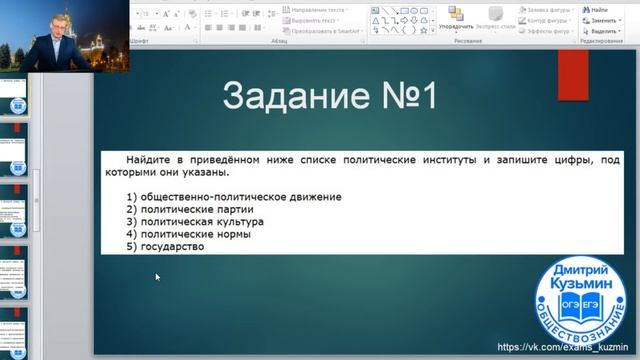
Task: Open Заливка фигуры color options
Action: (x=547, y=10)
